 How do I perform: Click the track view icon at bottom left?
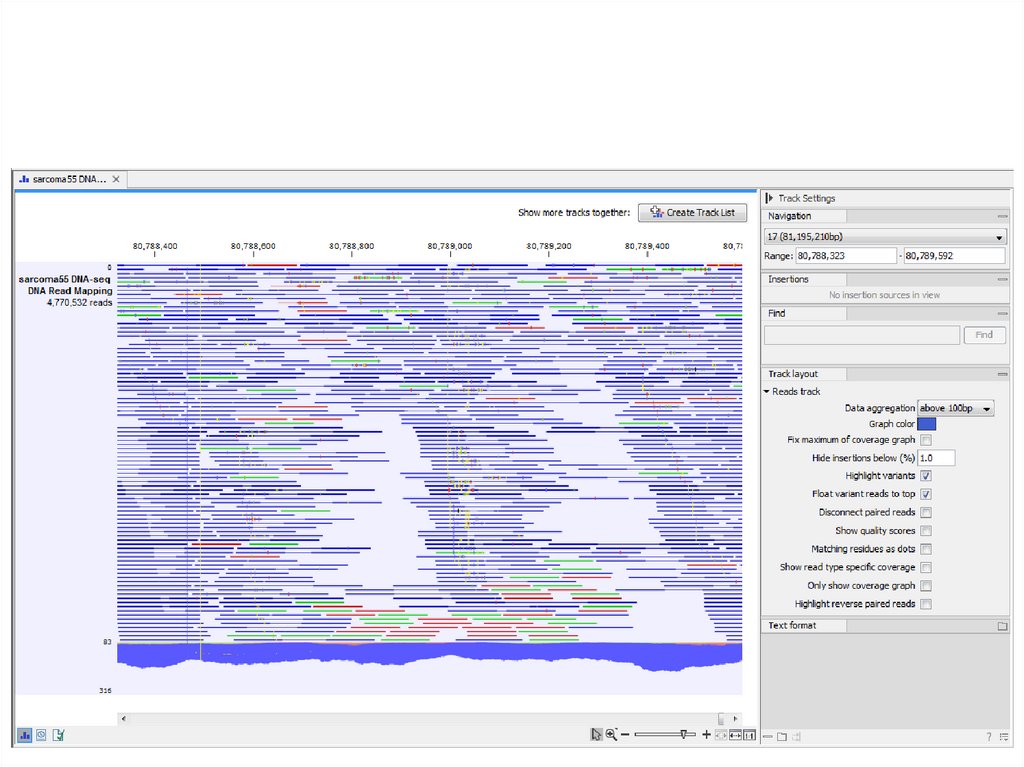point(24,735)
